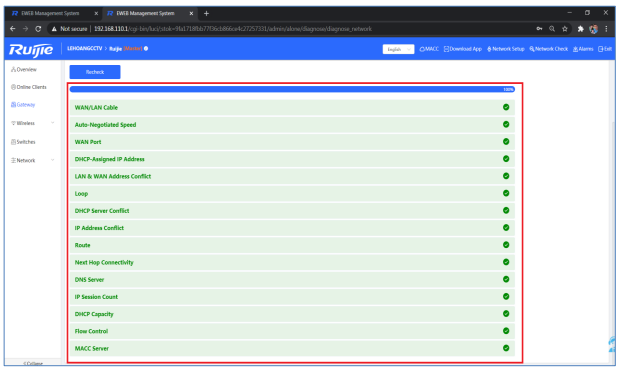This screenshot has height=371, width=622.
Task: Open the browser profile avatar
Action: click(x=593, y=29)
